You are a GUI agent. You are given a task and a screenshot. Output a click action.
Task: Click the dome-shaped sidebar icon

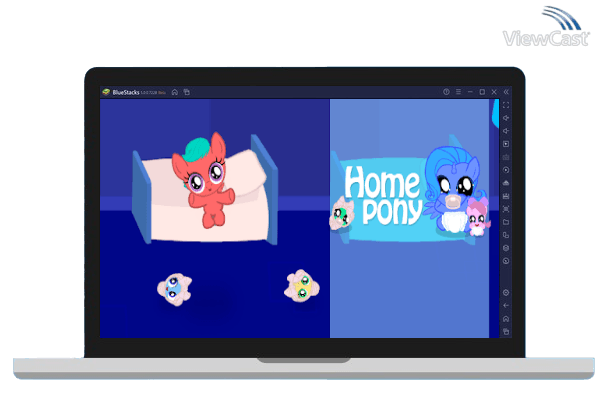pyautogui.click(x=506, y=183)
